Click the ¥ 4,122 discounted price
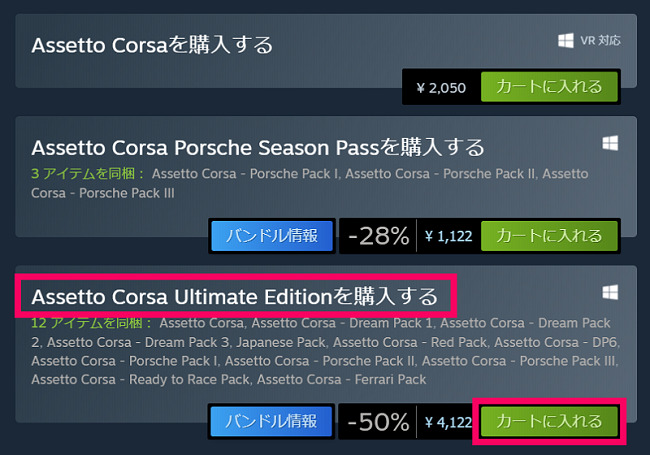The height and width of the screenshot is (455, 650). (x=449, y=422)
